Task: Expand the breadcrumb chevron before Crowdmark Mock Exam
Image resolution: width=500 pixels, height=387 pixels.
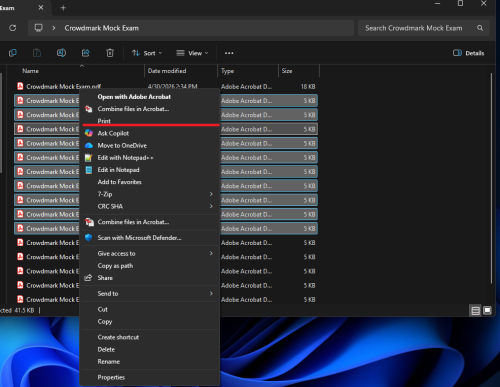Action: (x=54, y=28)
